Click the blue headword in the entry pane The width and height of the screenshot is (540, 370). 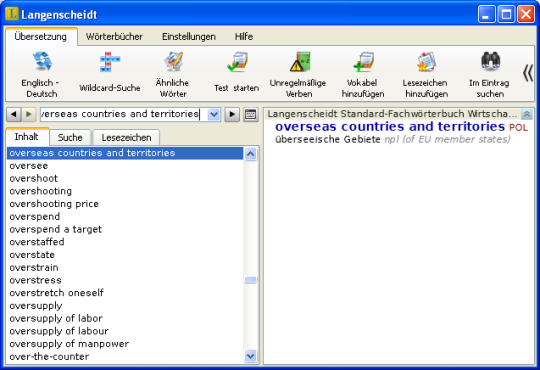[x=390, y=127]
